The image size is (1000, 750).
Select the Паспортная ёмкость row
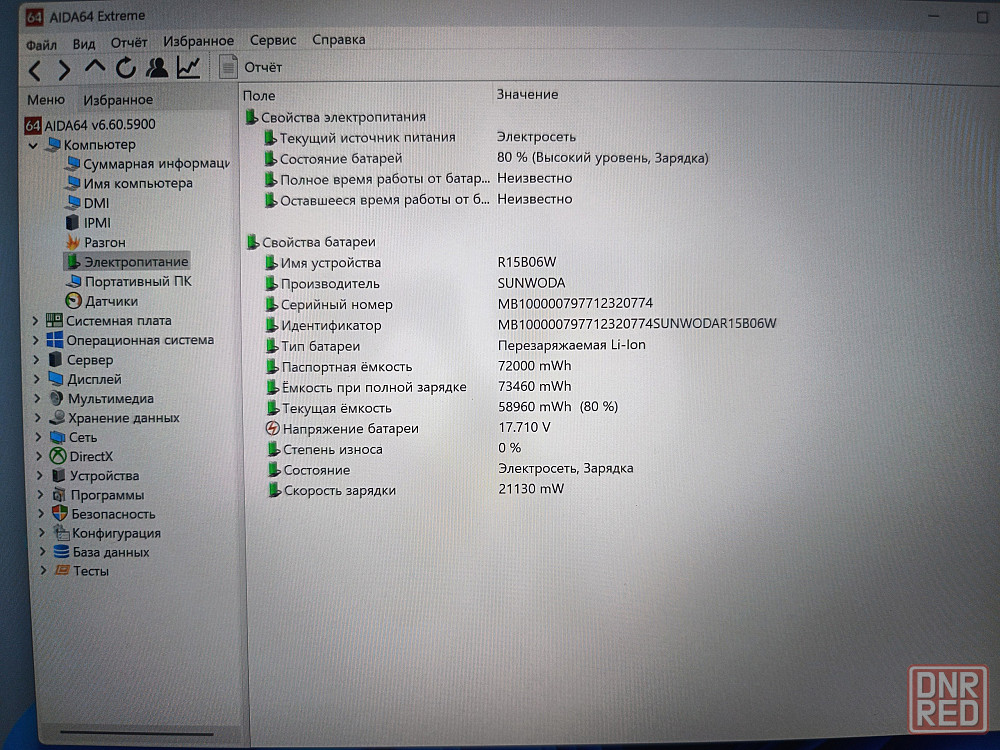point(419,367)
